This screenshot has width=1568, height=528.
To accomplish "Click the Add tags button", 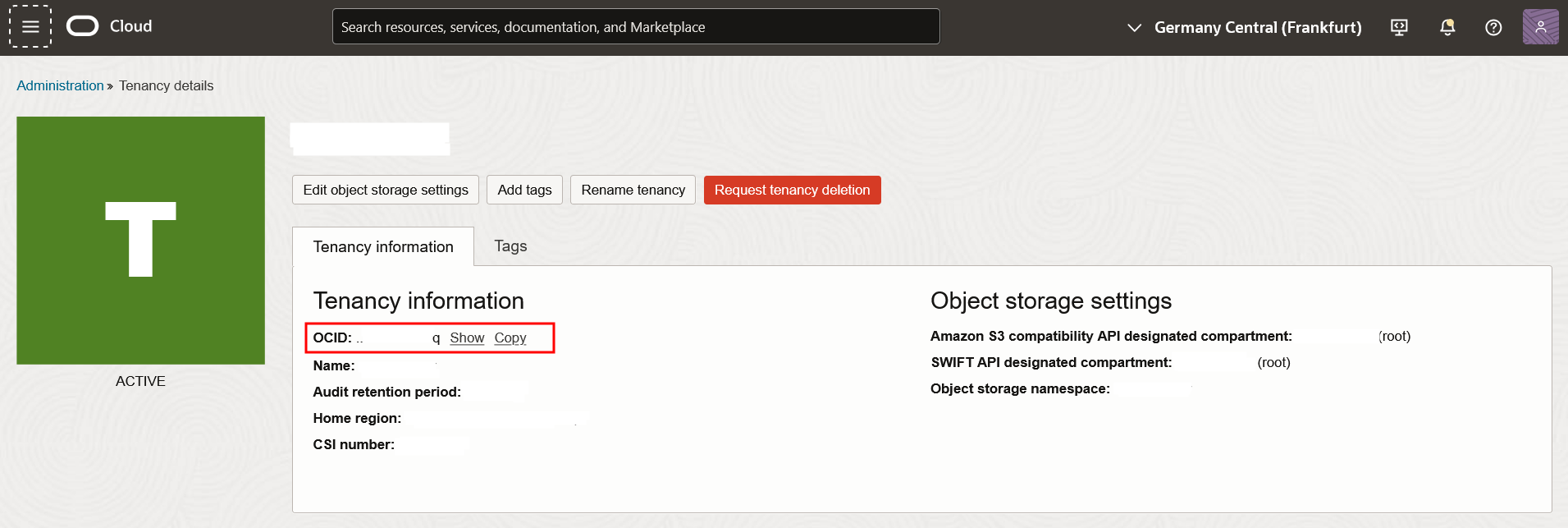I will coord(524,190).
